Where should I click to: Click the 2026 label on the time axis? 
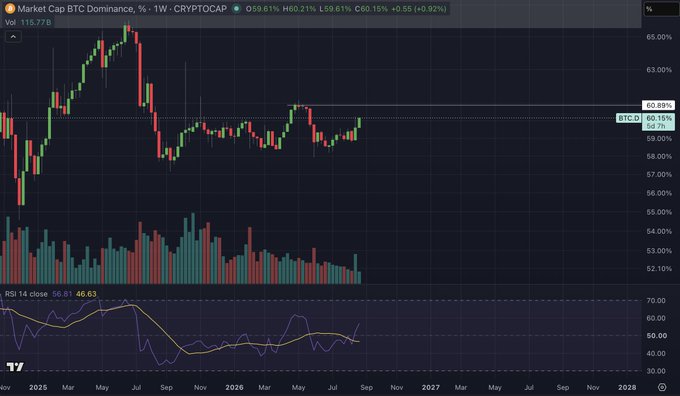(x=234, y=387)
